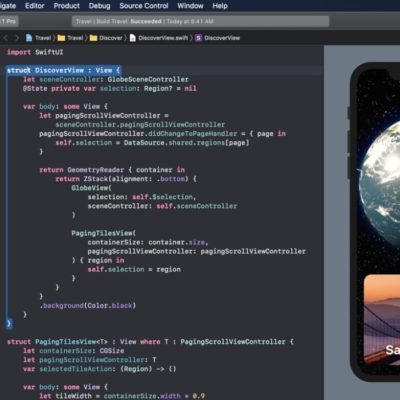Click 'GeometryReader' in the return statement
This screenshot has height=400, width=400.
[95, 170]
